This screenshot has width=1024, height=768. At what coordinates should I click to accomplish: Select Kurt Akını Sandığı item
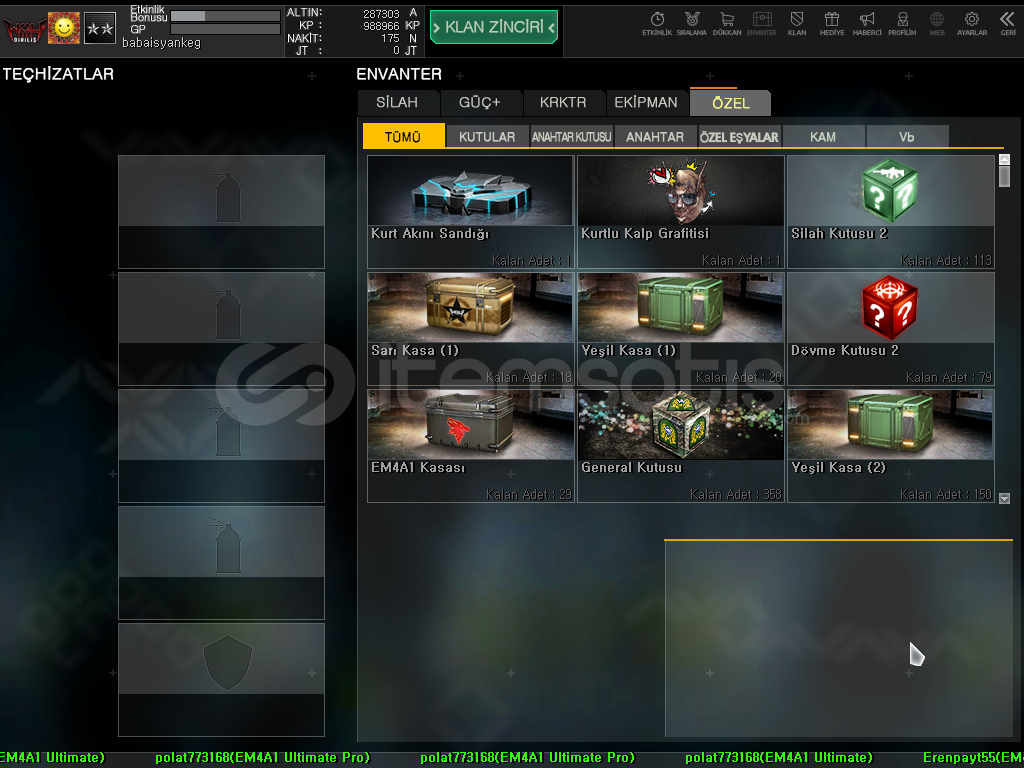coord(470,212)
